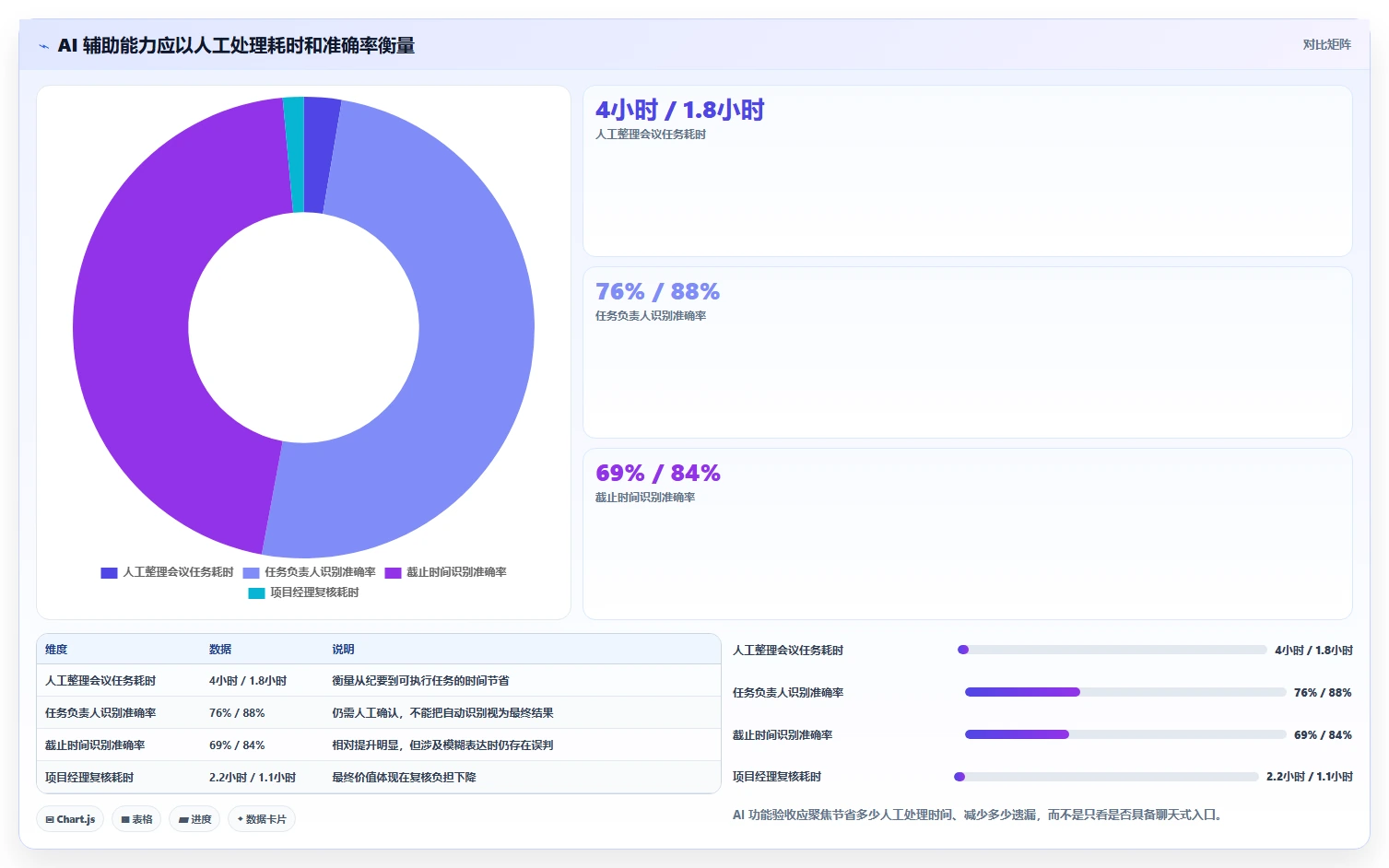Click the 仍需人工确认 description cell
The image size is (1389, 868).
pyautogui.click(x=442, y=713)
